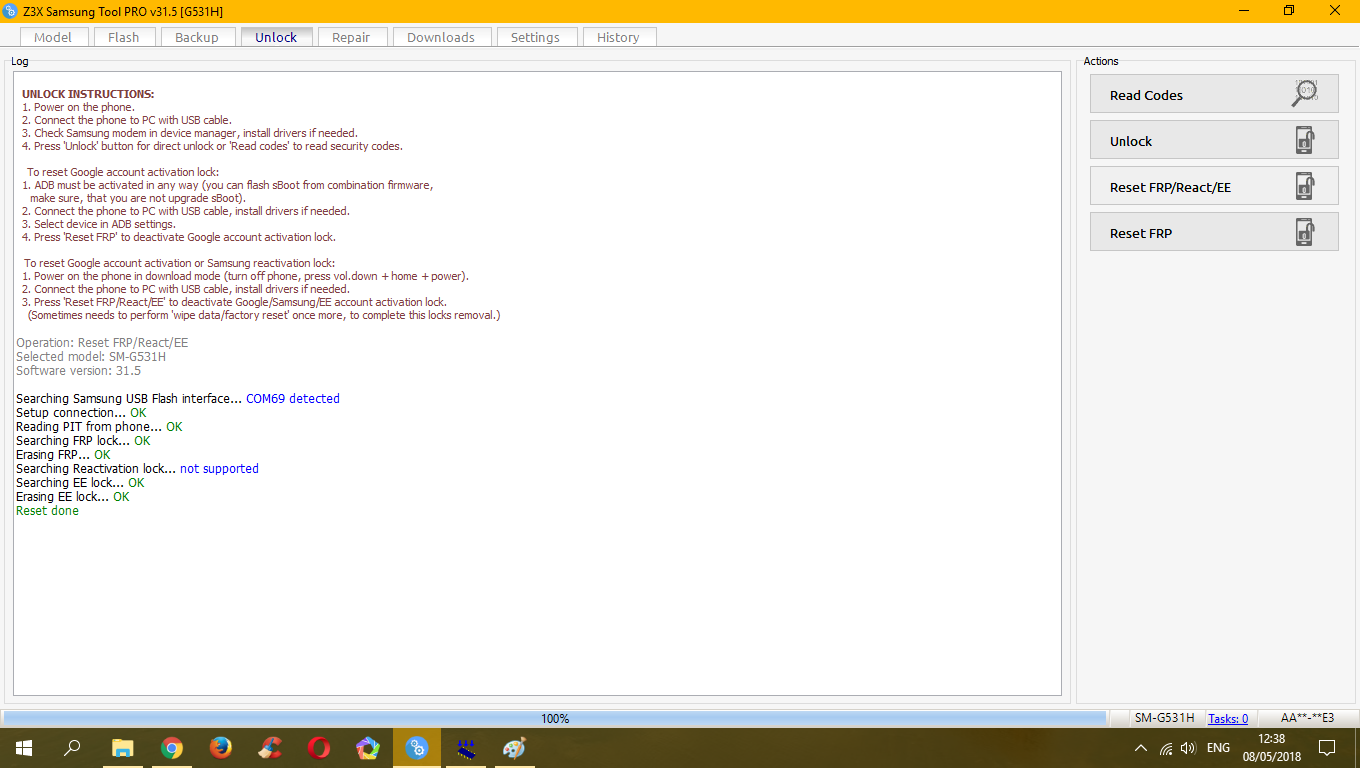Image resolution: width=1360 pixels, height=768 pixels.
Task: Click 'Selected model: SM-G531H' line
Action: pyautogui.click(x=91, y=356)
